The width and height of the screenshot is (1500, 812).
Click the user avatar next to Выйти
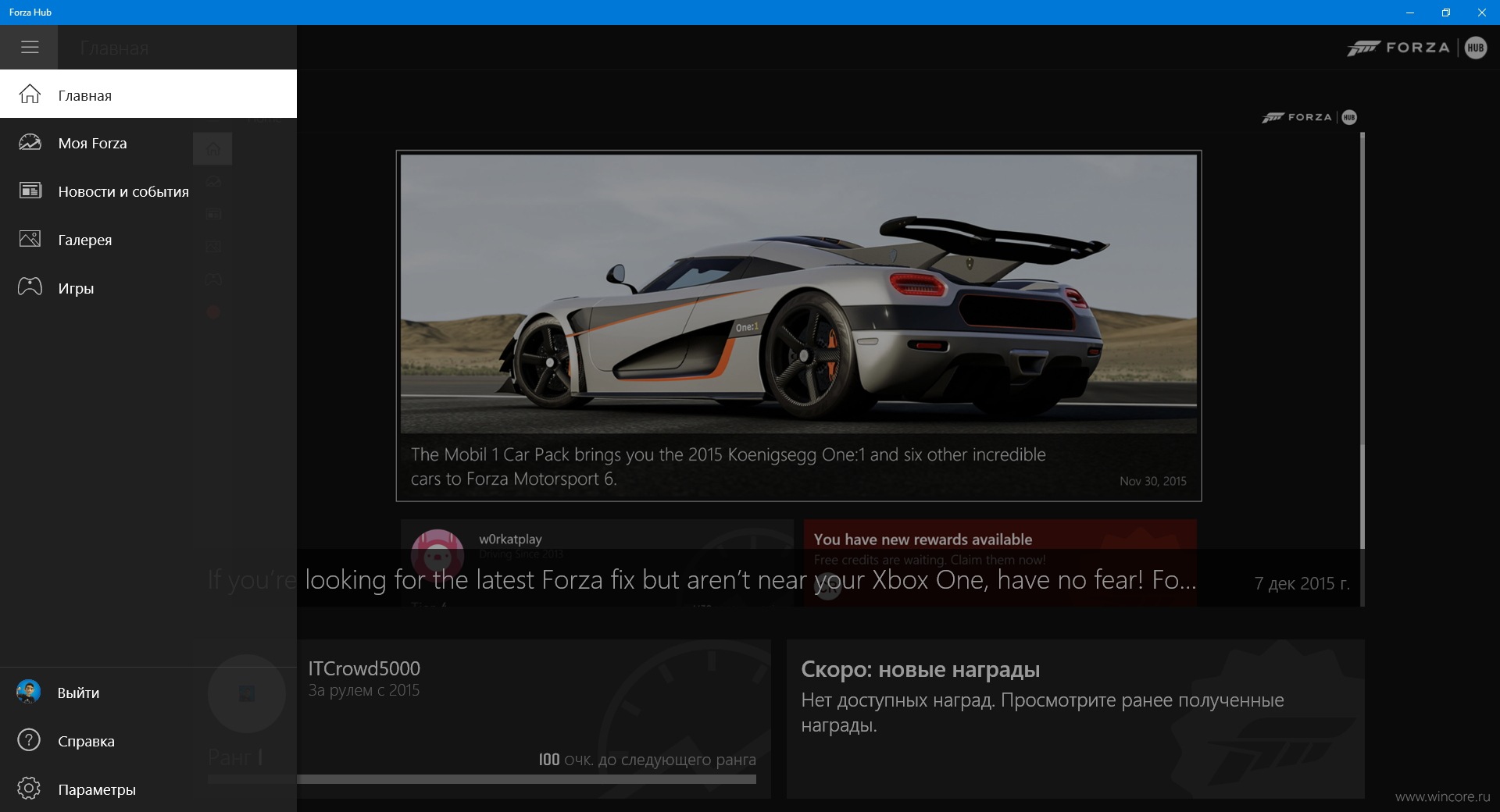[29, 692]
